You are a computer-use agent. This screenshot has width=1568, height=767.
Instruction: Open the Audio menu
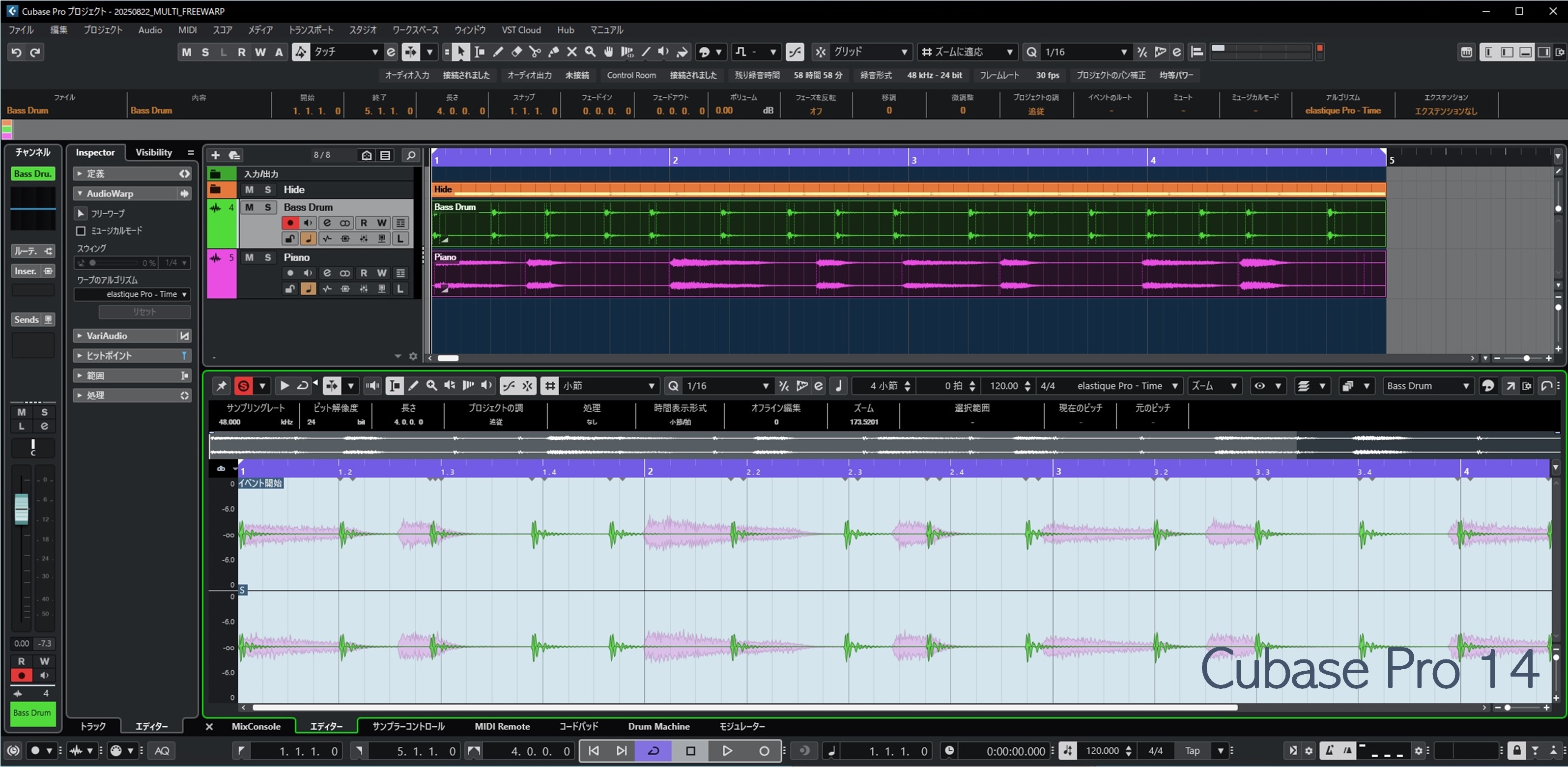[x=150, y=30]
